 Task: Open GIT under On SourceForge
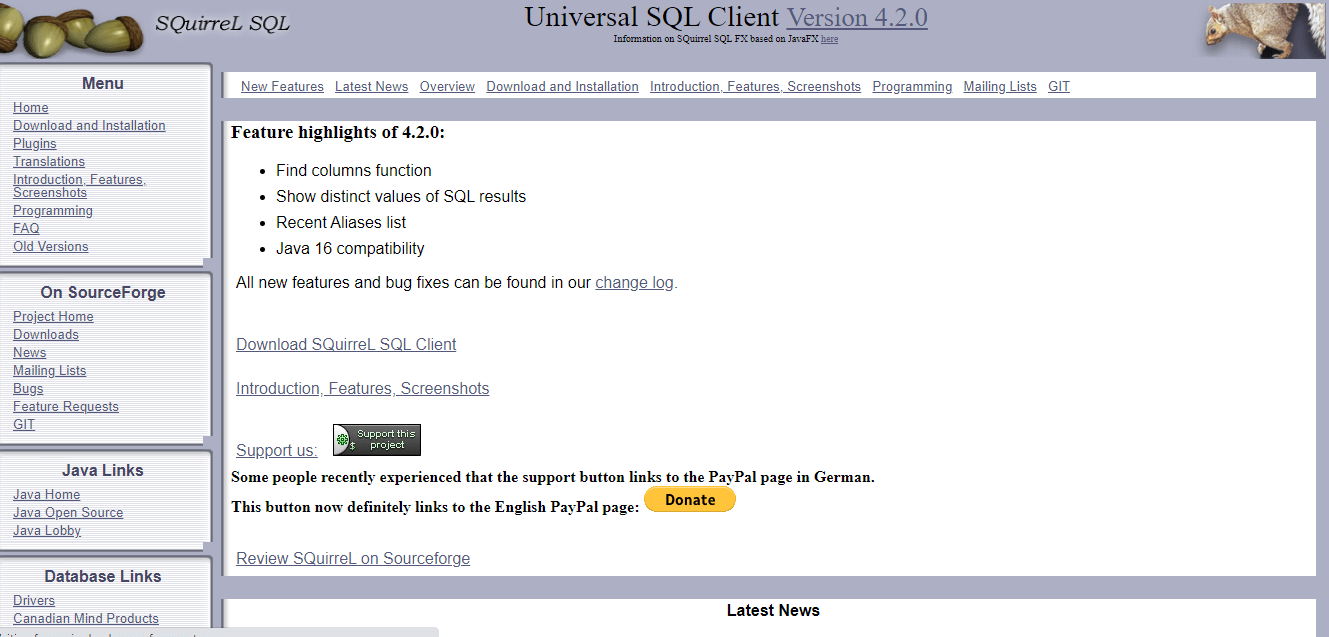[24, 425]
